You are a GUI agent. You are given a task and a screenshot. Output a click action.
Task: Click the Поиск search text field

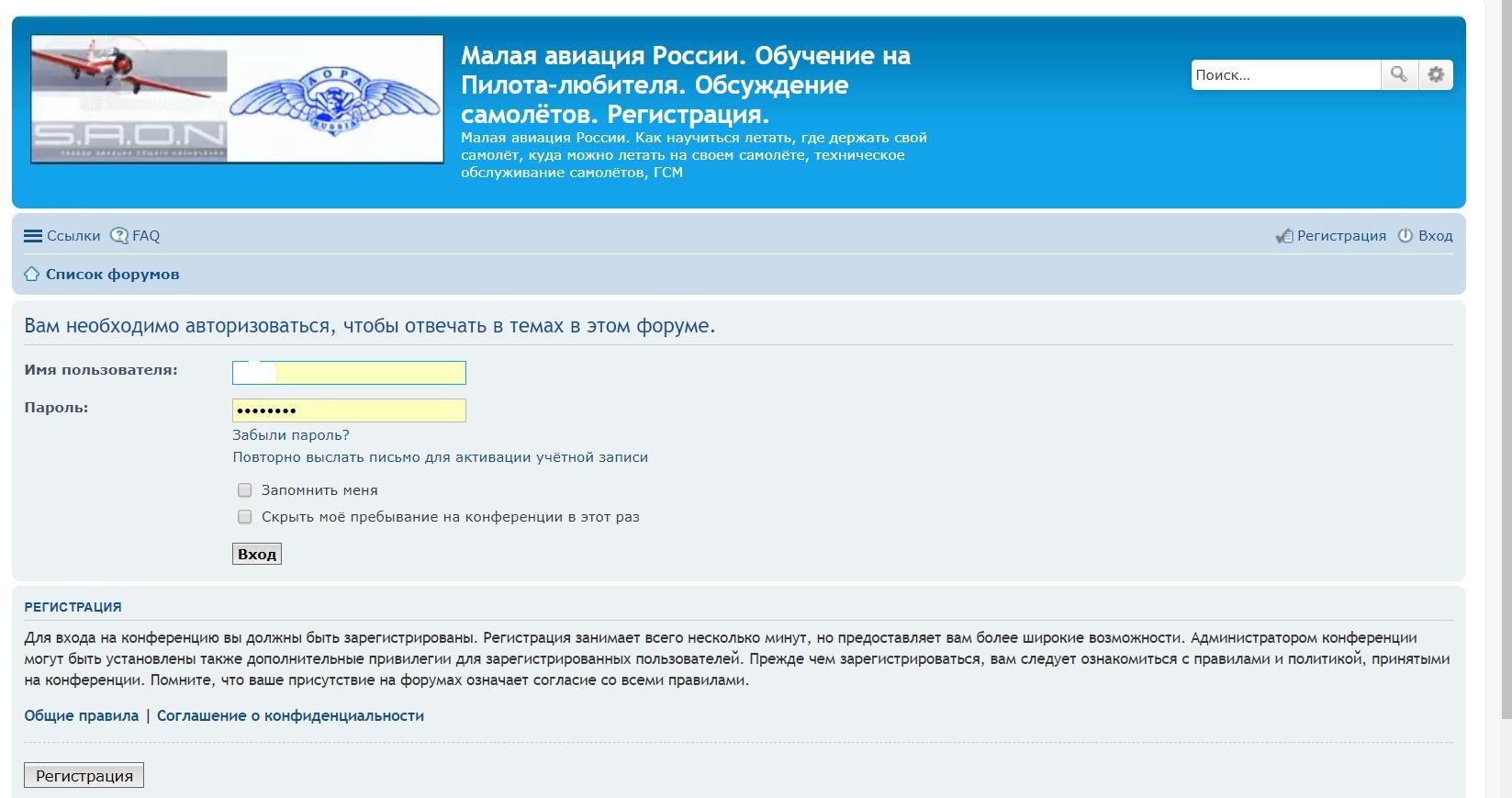click(1284, 75)
